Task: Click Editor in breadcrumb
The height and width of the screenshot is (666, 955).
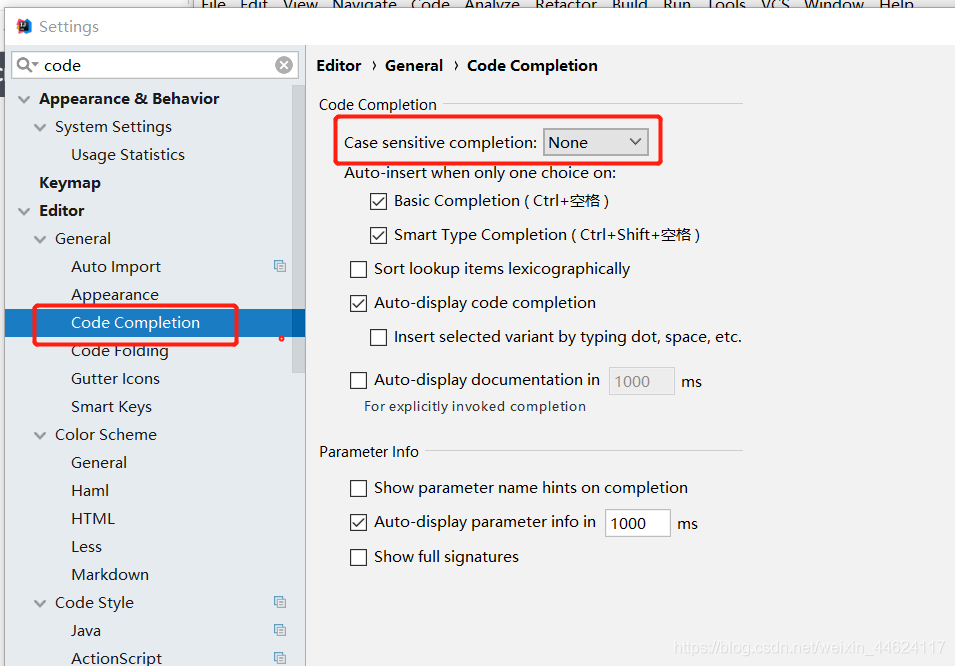Action: pyautogui.click(x=339, y=66)
